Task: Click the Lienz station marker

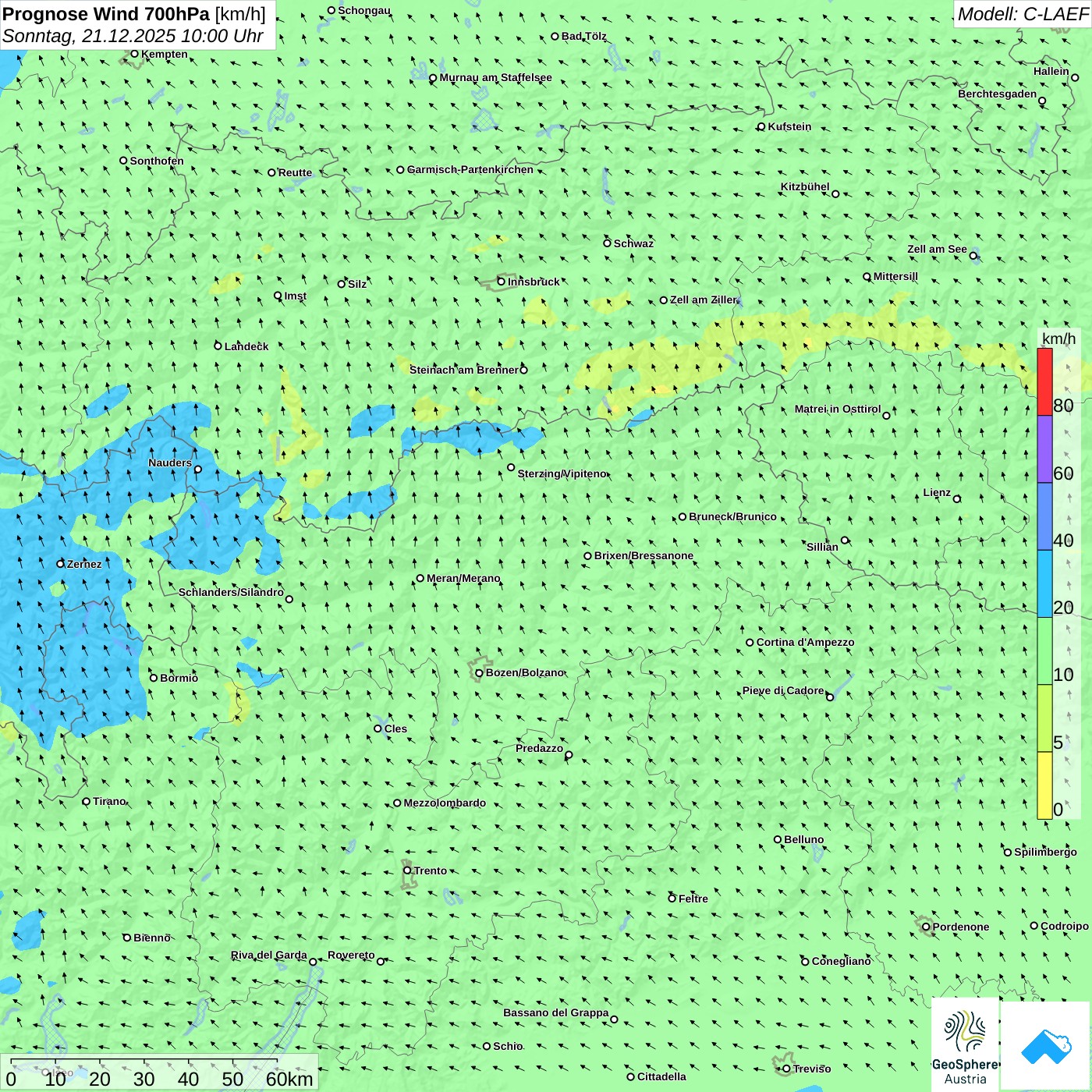Action: (x=957, y=499)
